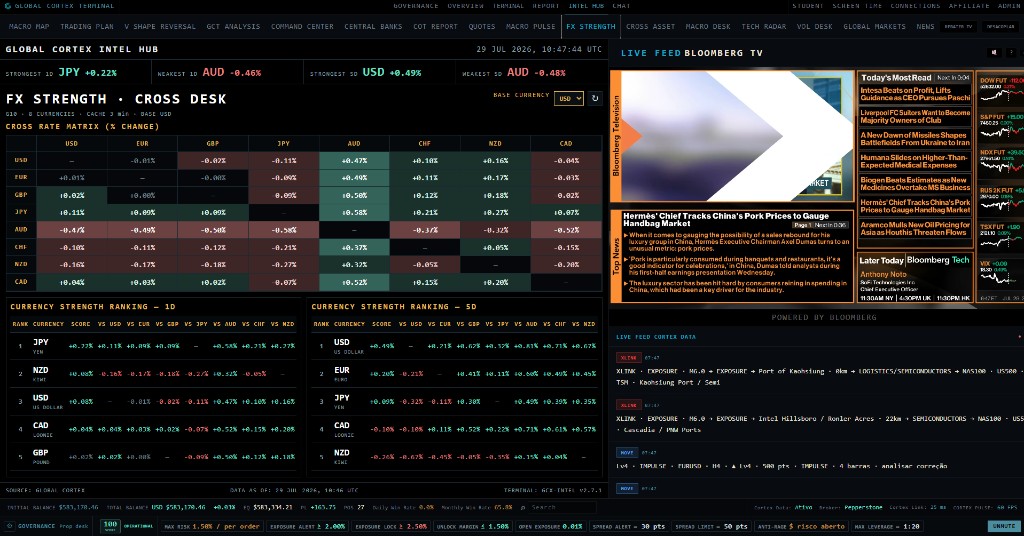The width and height of the screenshot is (1024, 536).
Task: Click the USD row ranked 1 in 5D ranking
Action: click(455, 346)
